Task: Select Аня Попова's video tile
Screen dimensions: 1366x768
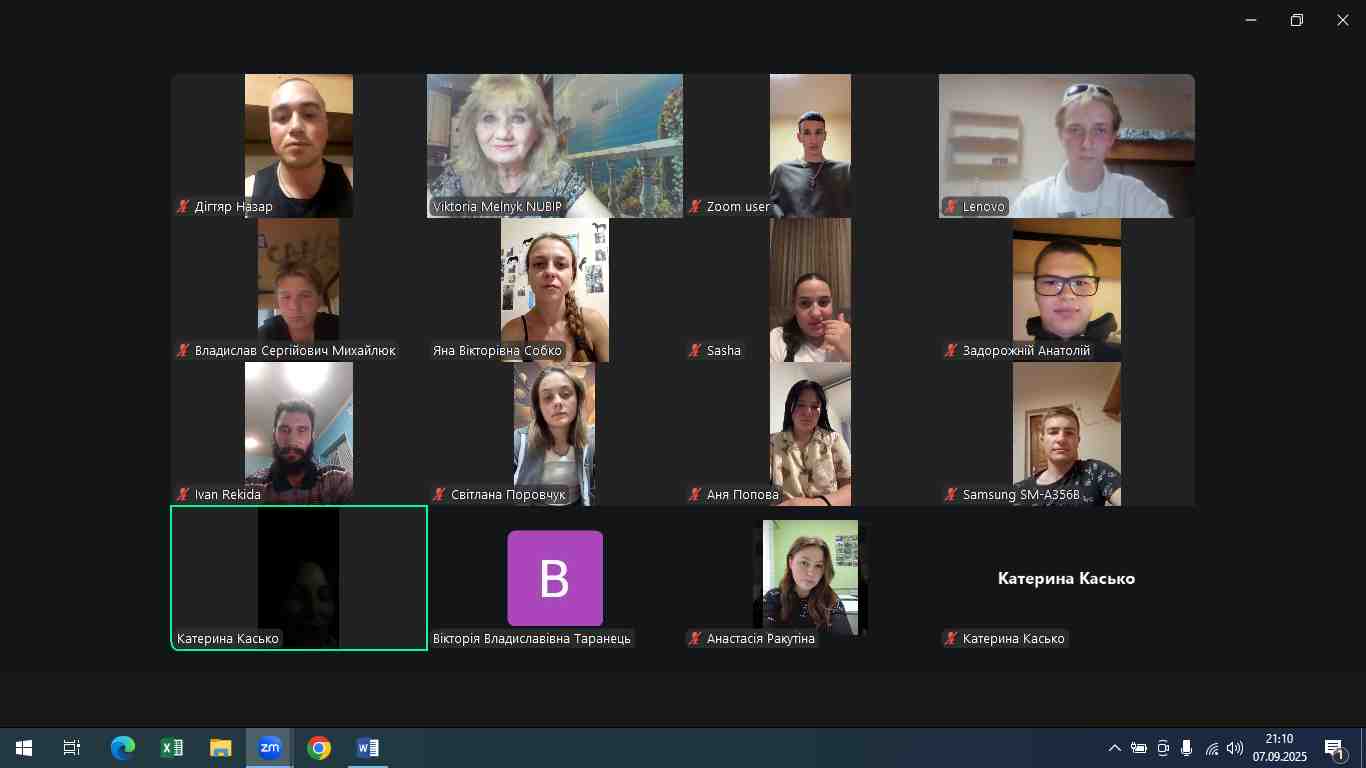Action: [811, 434]
